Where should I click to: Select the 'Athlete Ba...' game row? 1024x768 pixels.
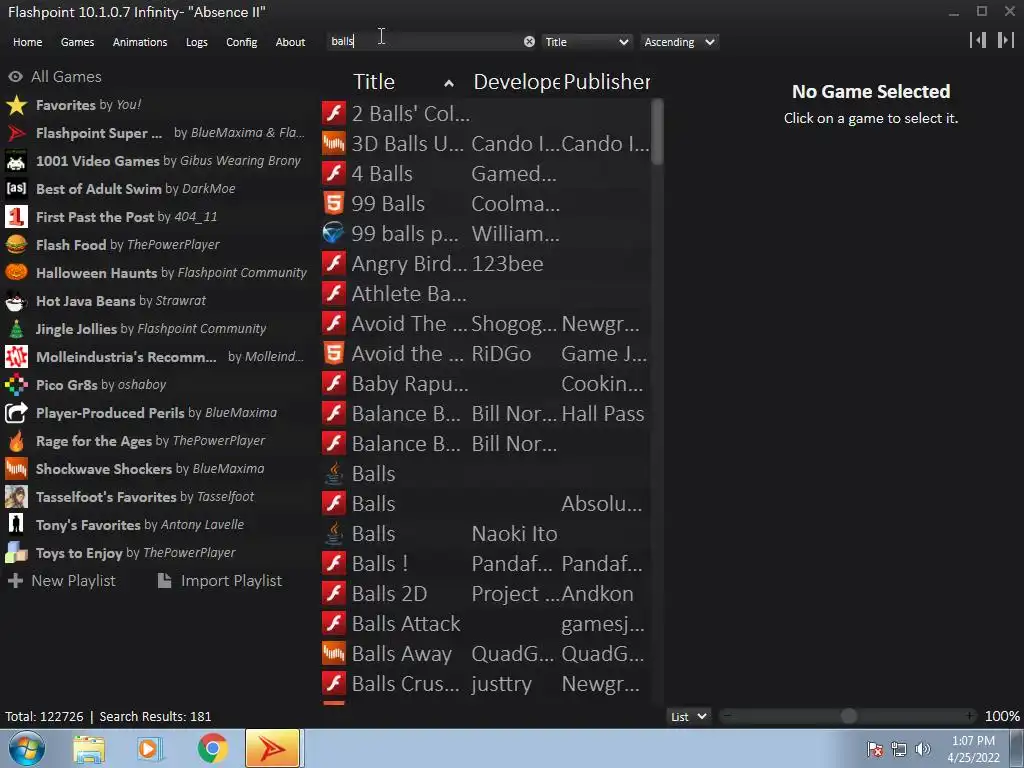coord(486,294)
